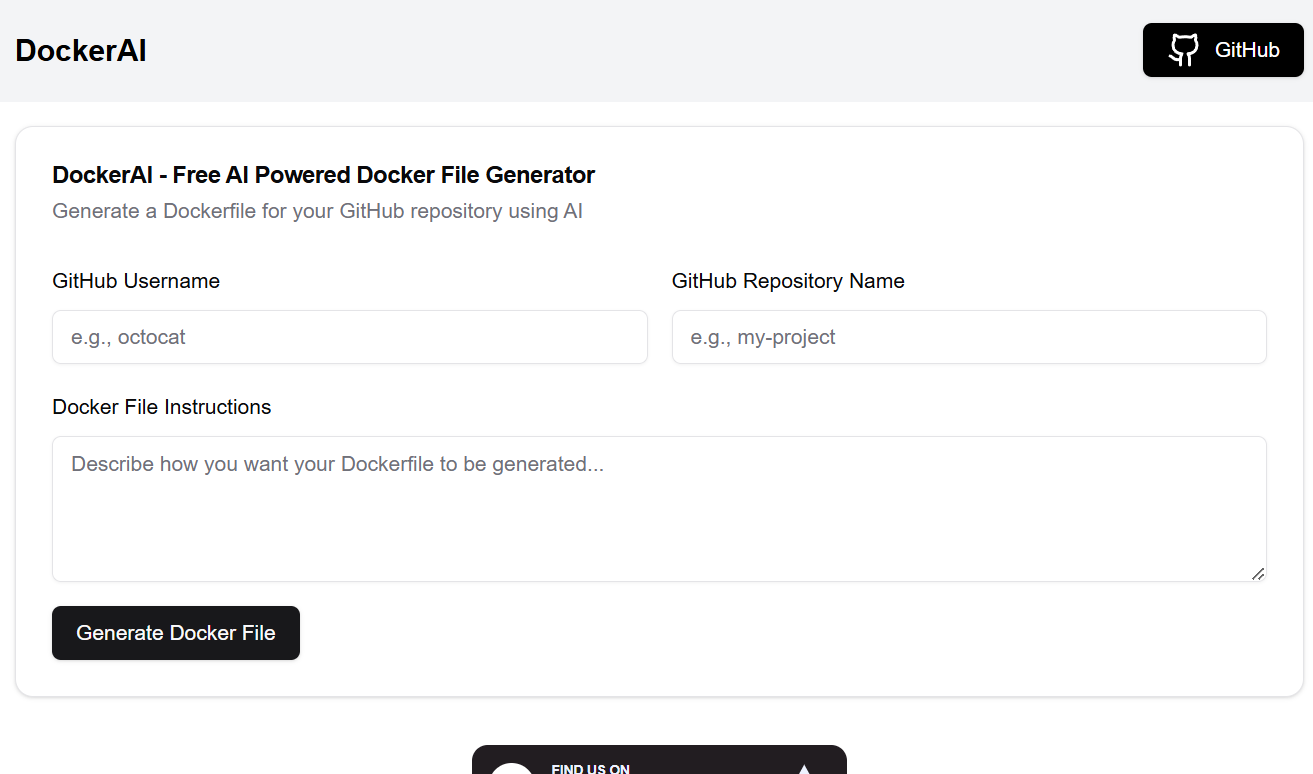
Task: Click the placeholder text e.g., octocat
Action: pyautogui.click(x=126, y=337)
